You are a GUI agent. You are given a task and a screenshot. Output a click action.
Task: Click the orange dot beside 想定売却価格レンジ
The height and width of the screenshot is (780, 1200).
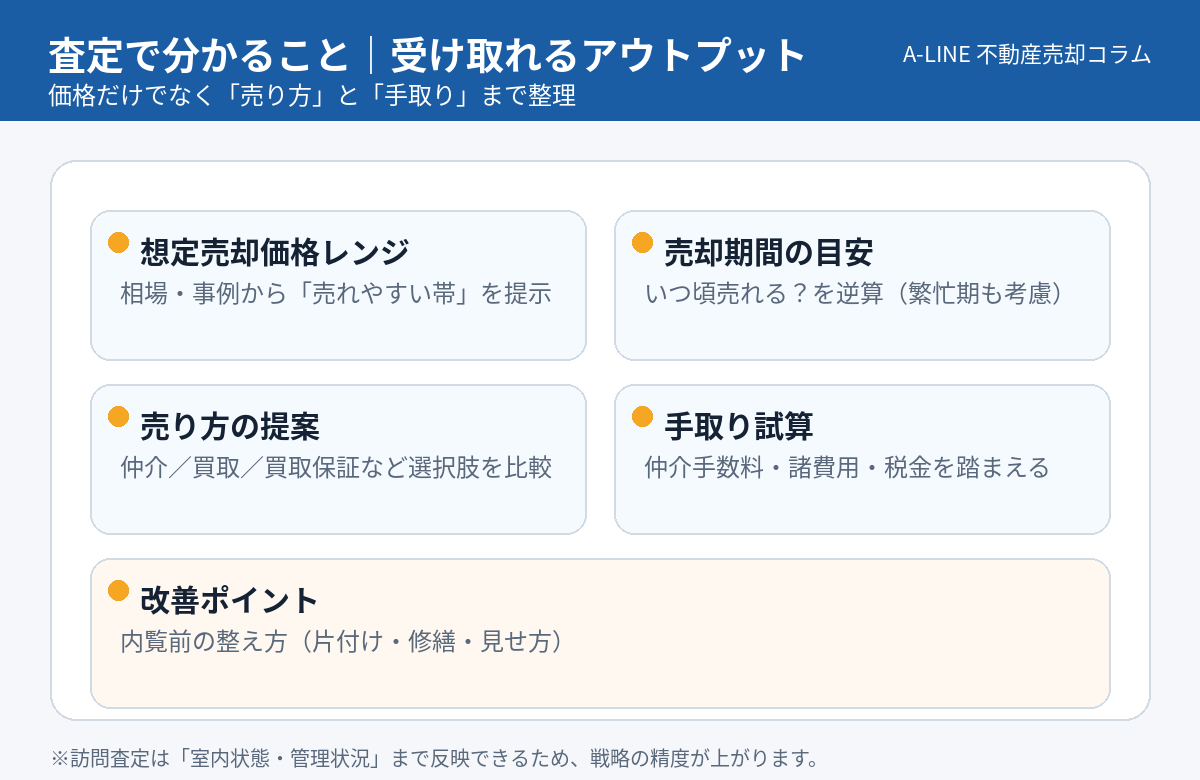[119, 243]
